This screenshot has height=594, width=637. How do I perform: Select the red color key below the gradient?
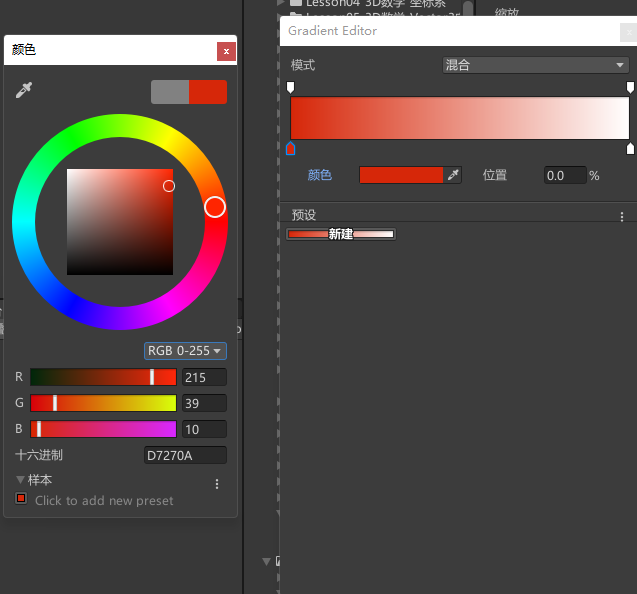tap(291, 149)
